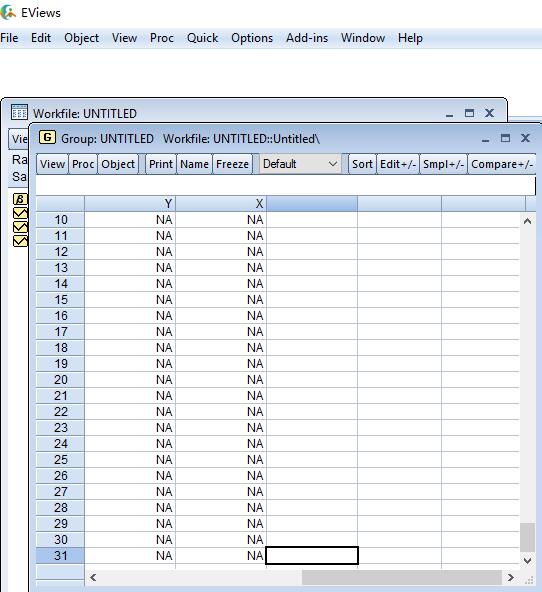542x592 pixels.
Task: Open the Add-ins menu
Action: 307,38
